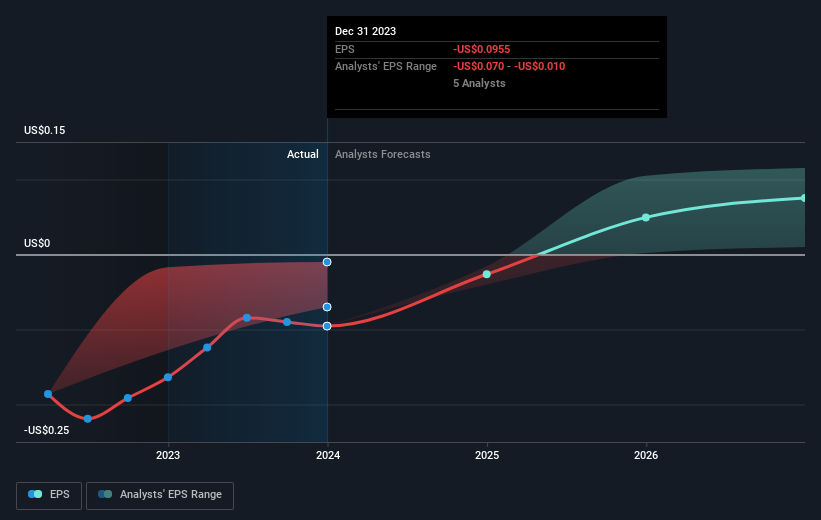Toggle the EPS legend button
The height and width of the screenshot is (520, 821).
click(x=49, y=495)
